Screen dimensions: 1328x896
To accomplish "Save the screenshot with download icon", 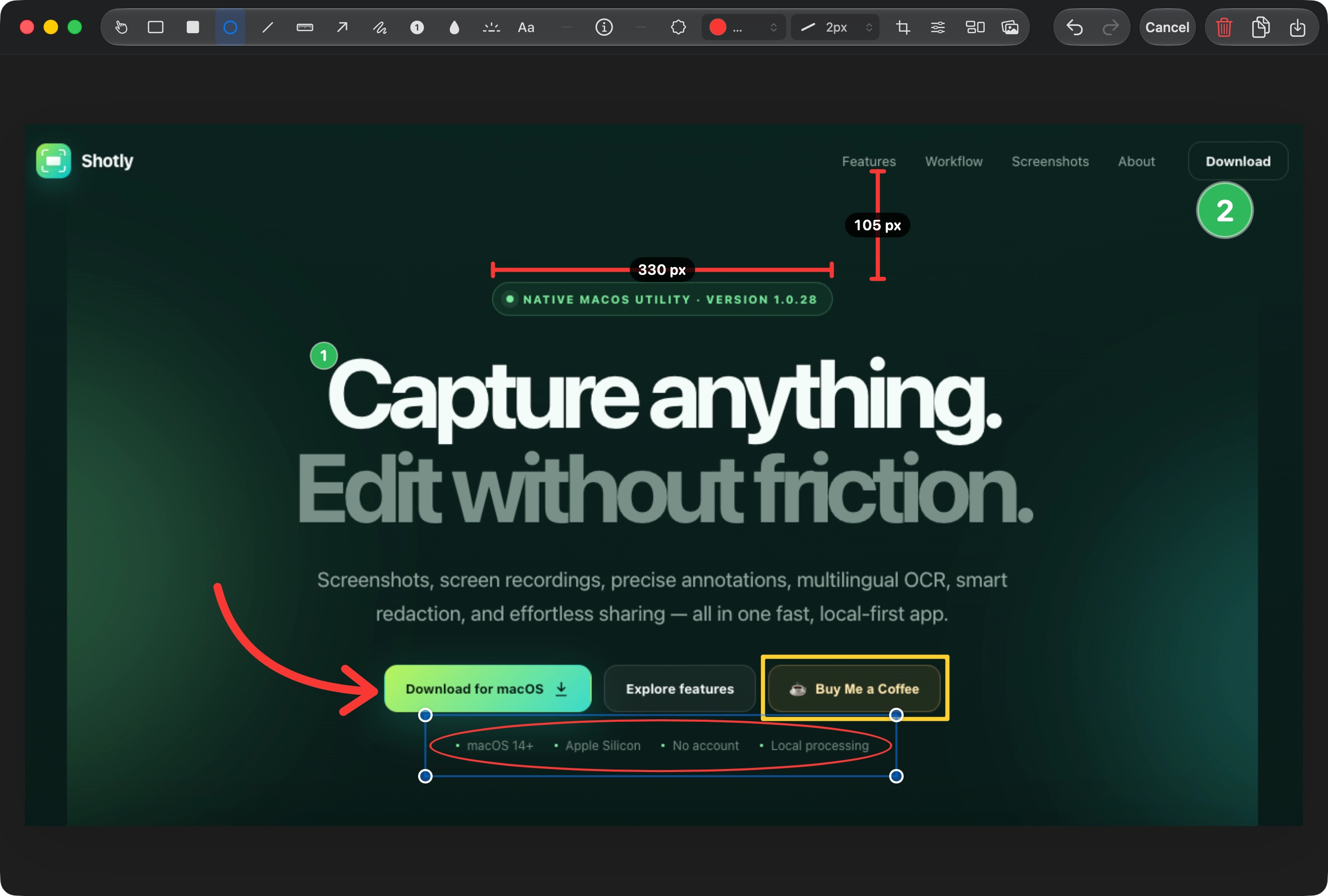I will click(x=1298, y=27).
